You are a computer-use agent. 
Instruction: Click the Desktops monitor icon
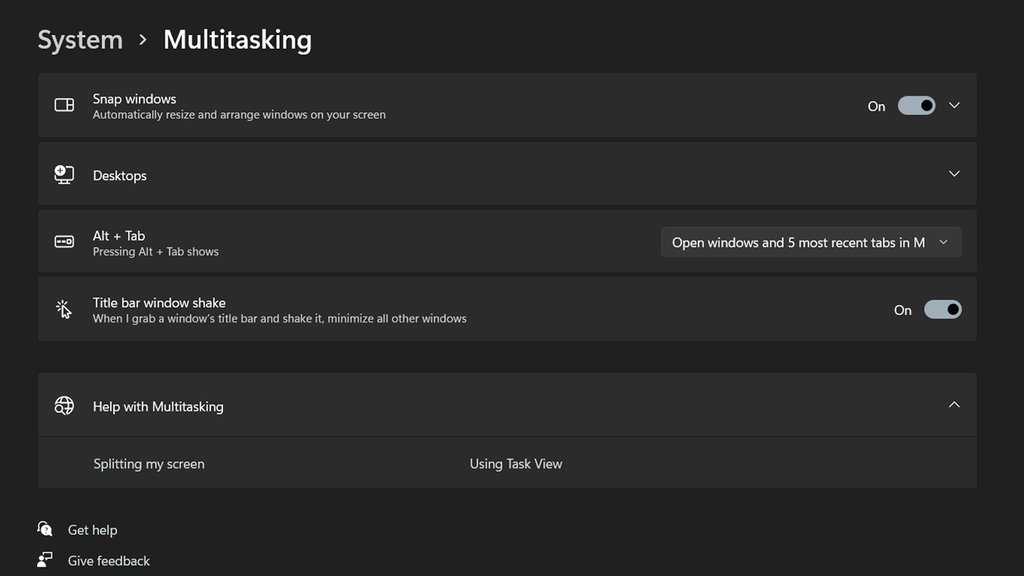[64, 174]
